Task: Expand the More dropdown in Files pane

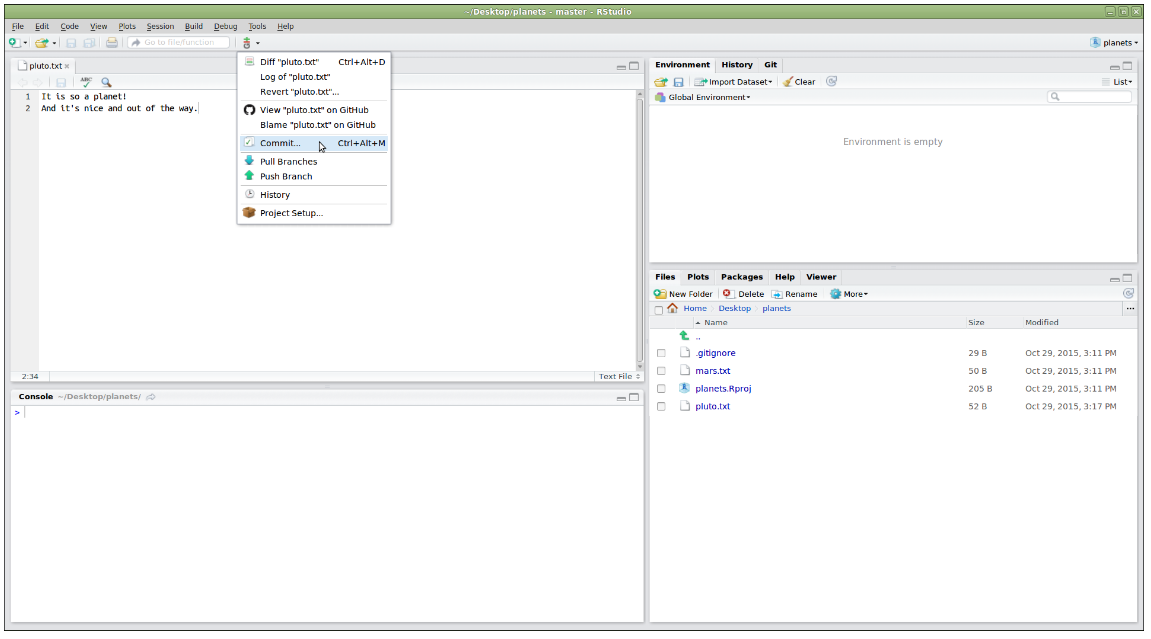Action: (x=849, y=294)
